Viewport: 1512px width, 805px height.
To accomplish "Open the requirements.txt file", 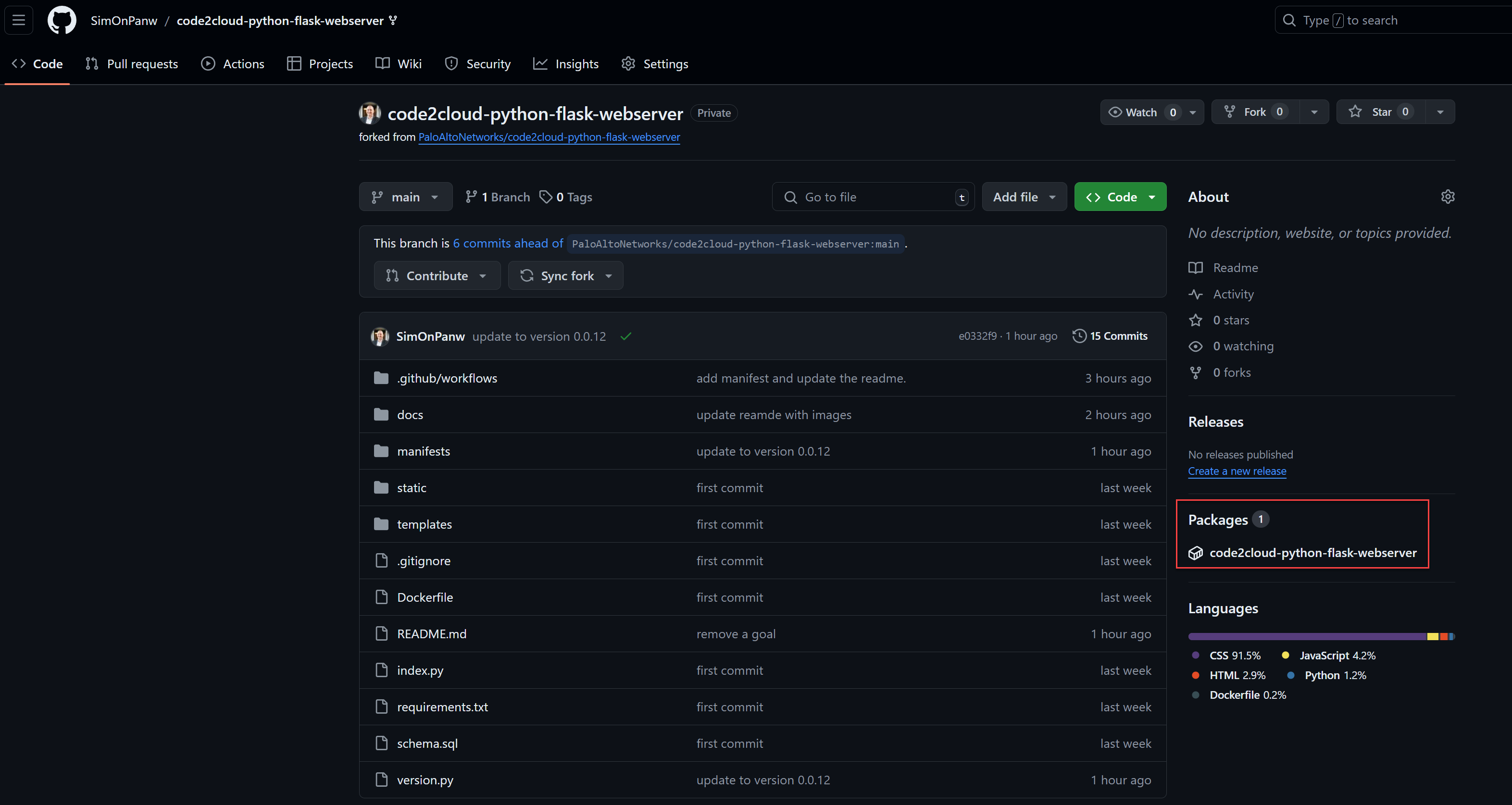I will (442, 706).
